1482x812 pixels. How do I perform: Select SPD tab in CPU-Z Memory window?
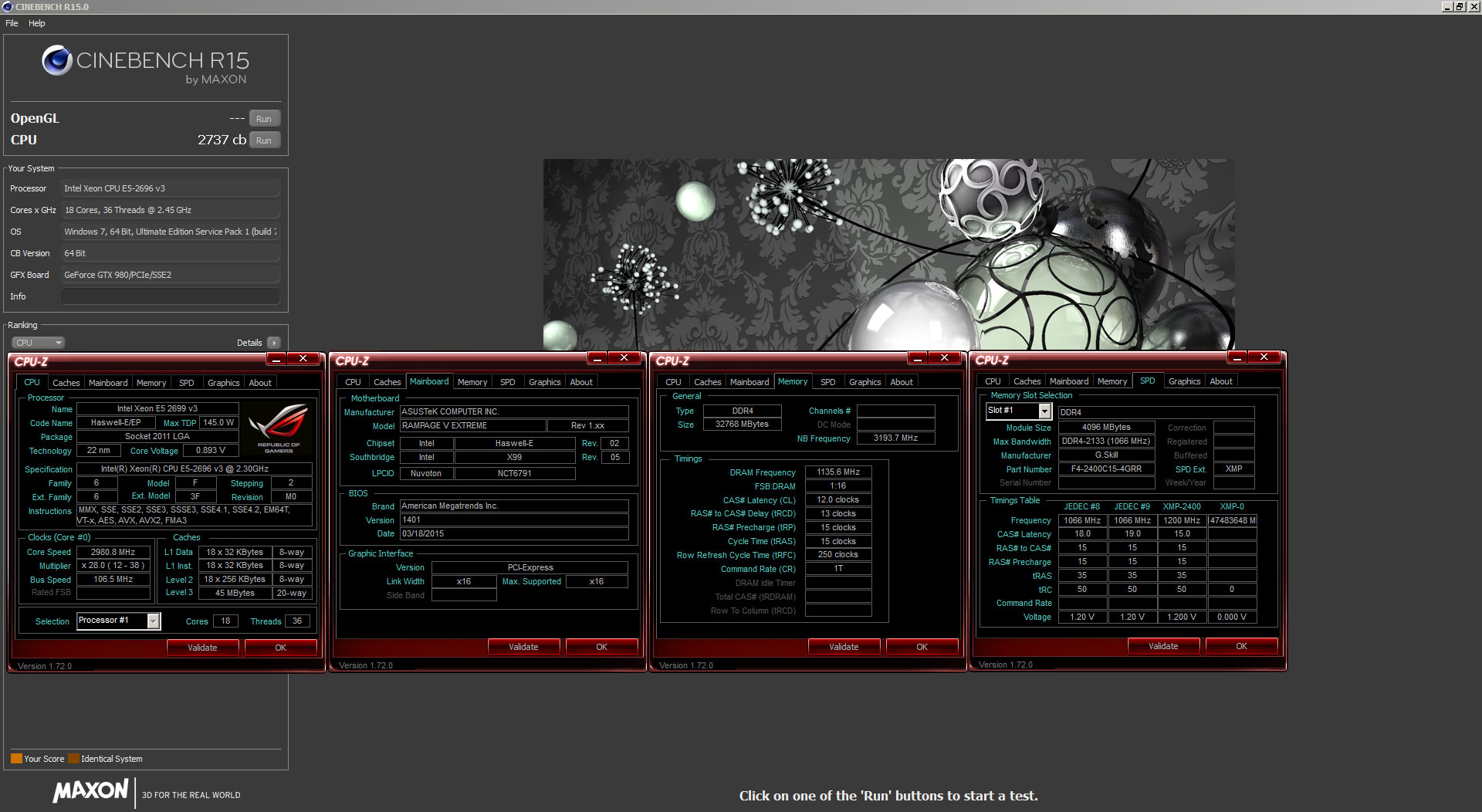click(x=828, y=382)
